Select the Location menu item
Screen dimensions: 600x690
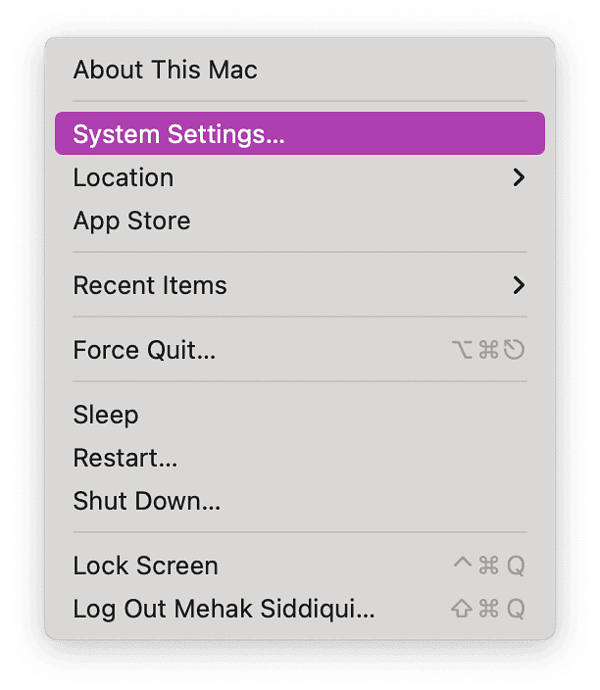tap(123, 178)
